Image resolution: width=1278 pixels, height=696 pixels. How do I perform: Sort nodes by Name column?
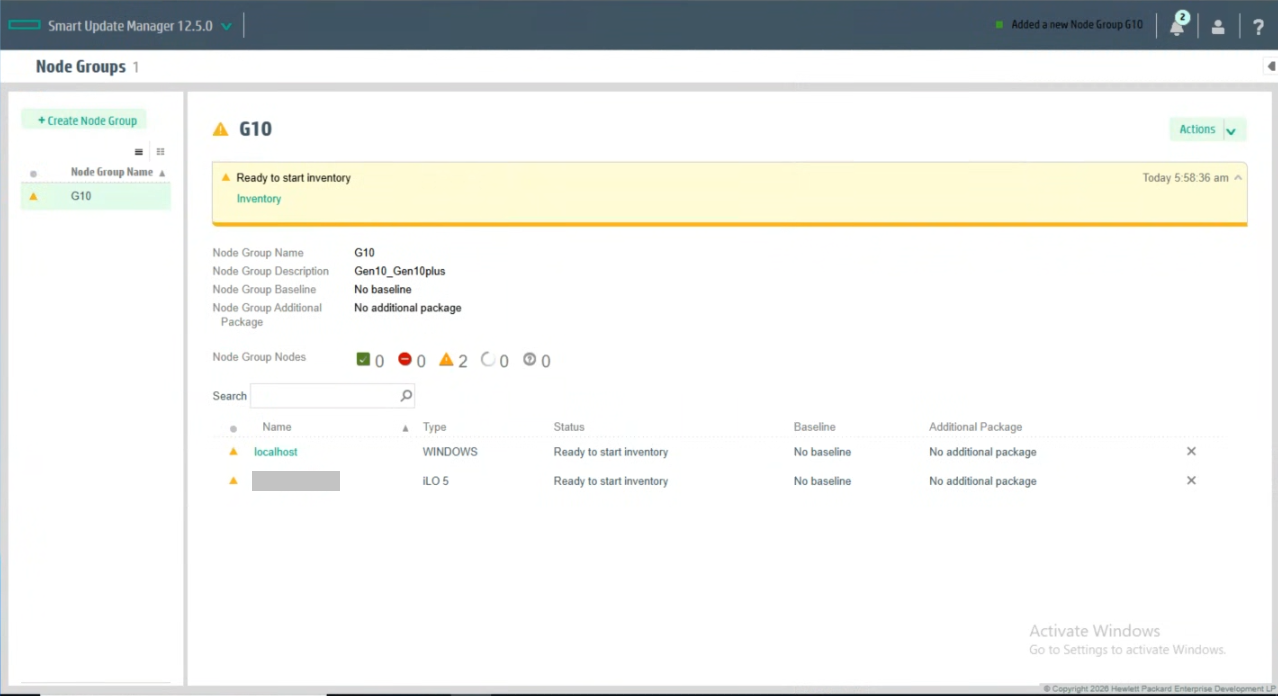coord(277,427)
